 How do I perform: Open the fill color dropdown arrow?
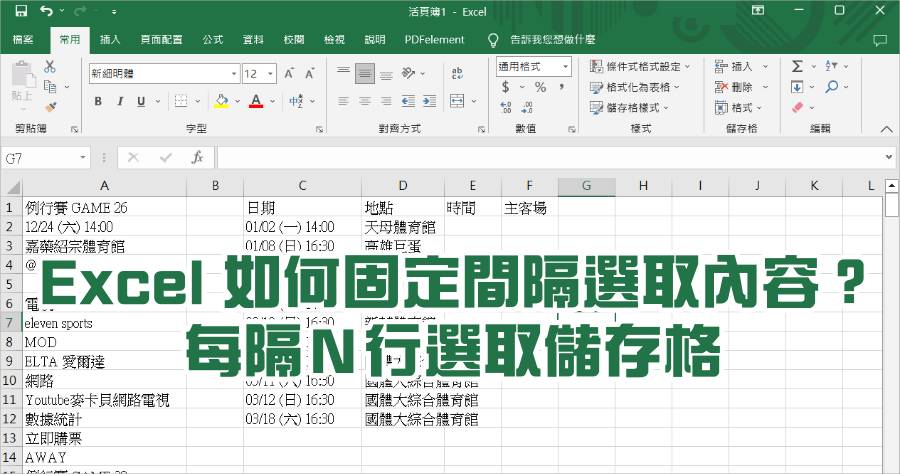(237, 102)
